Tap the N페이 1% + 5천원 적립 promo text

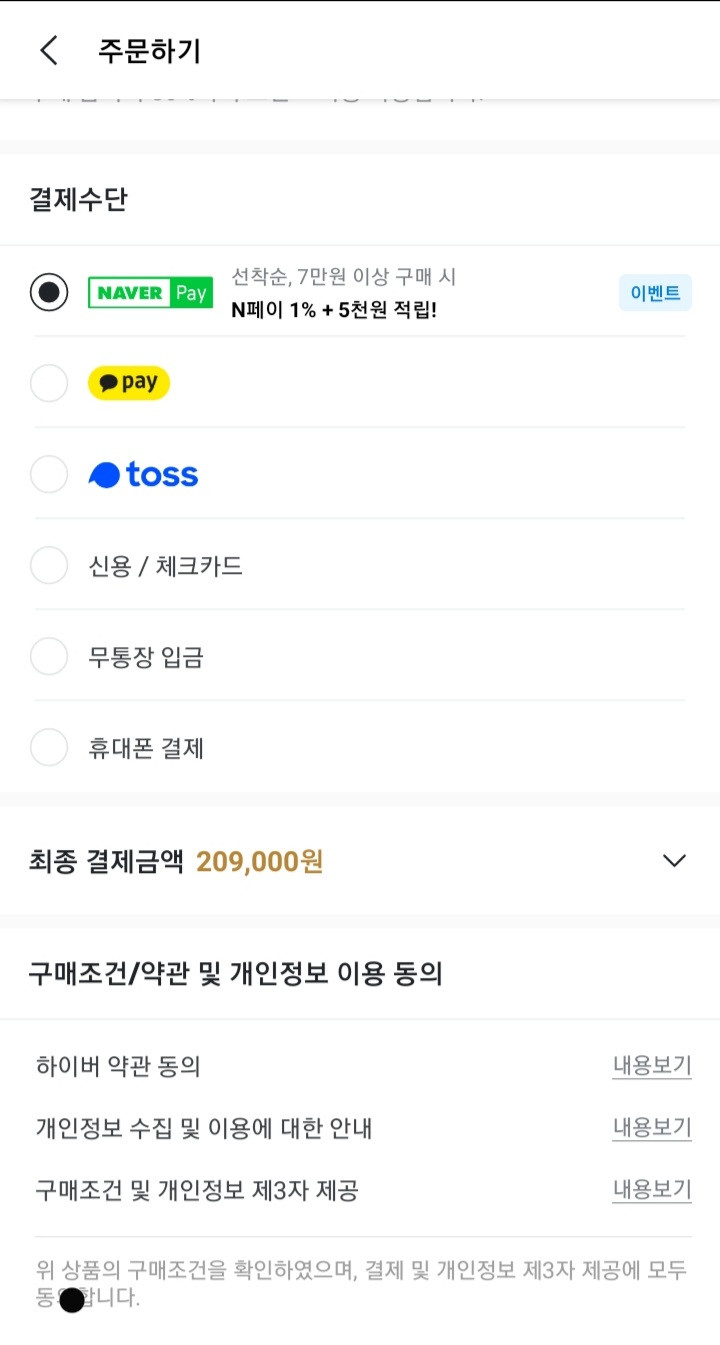coord(334,309)
